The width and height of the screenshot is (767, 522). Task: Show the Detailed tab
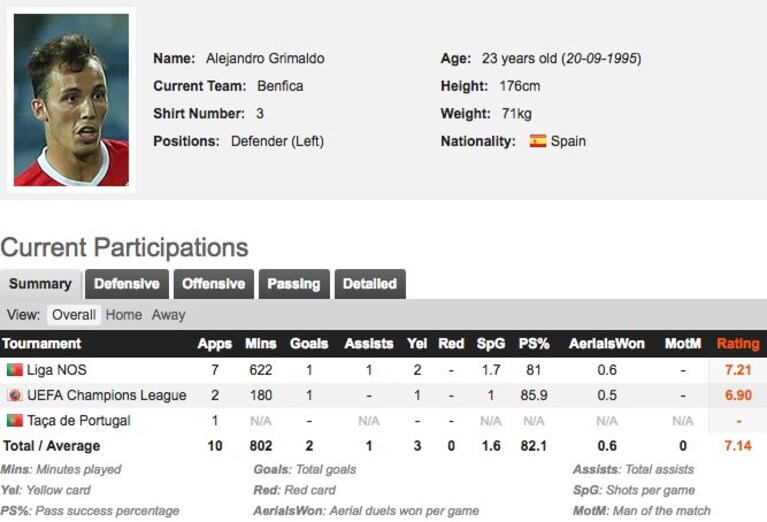(x=370, y=284)
